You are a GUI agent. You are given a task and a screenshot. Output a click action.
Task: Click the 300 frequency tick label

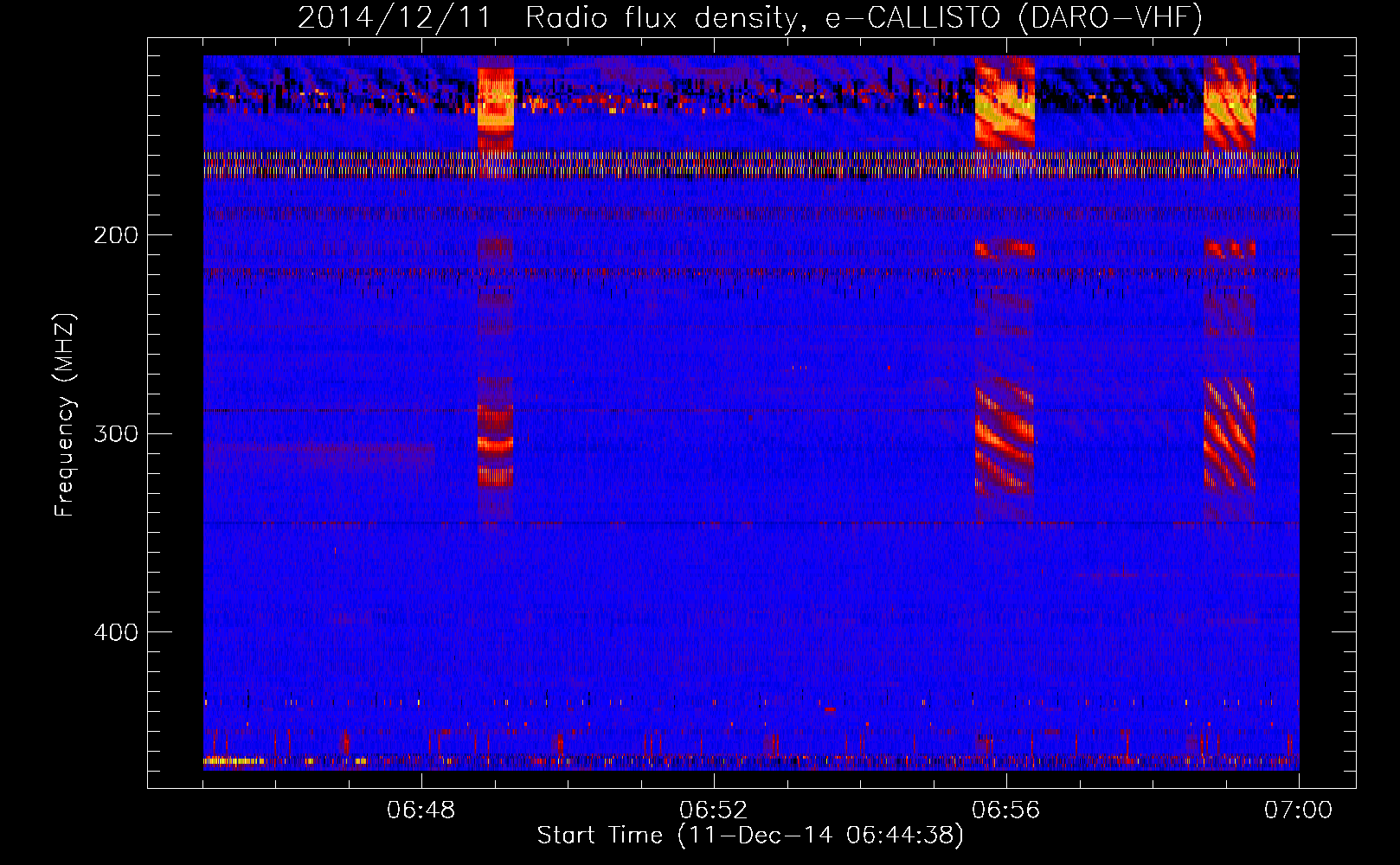[x=116, y=433]
